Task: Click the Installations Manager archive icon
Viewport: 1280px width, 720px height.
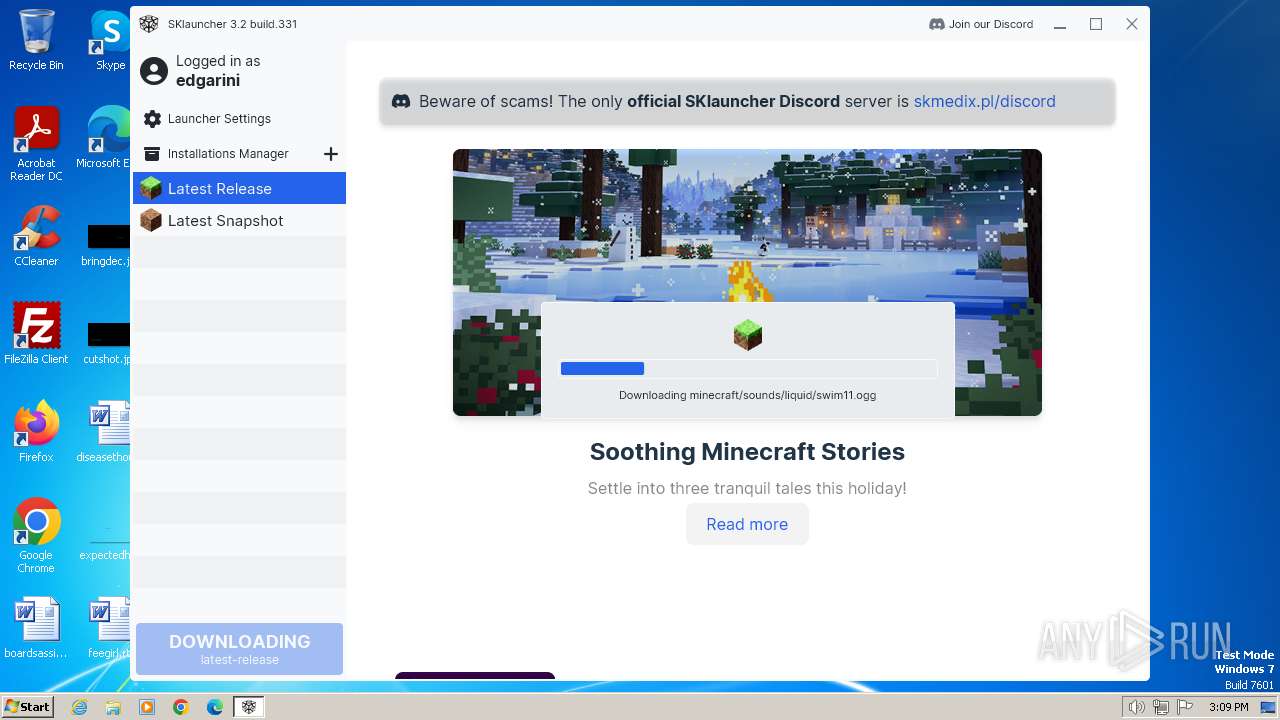Action: [x=152, y=154]
